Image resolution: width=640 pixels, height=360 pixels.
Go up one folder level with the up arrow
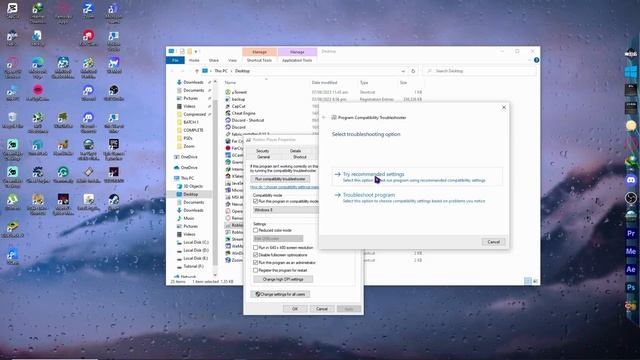(x=197, y=71)
